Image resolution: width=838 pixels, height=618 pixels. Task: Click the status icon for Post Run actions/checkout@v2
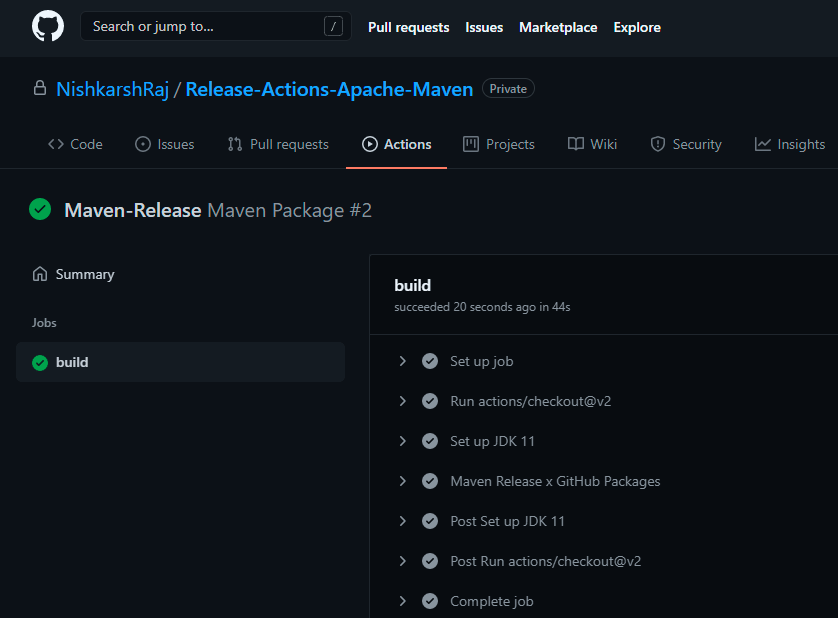pos(430,561)
